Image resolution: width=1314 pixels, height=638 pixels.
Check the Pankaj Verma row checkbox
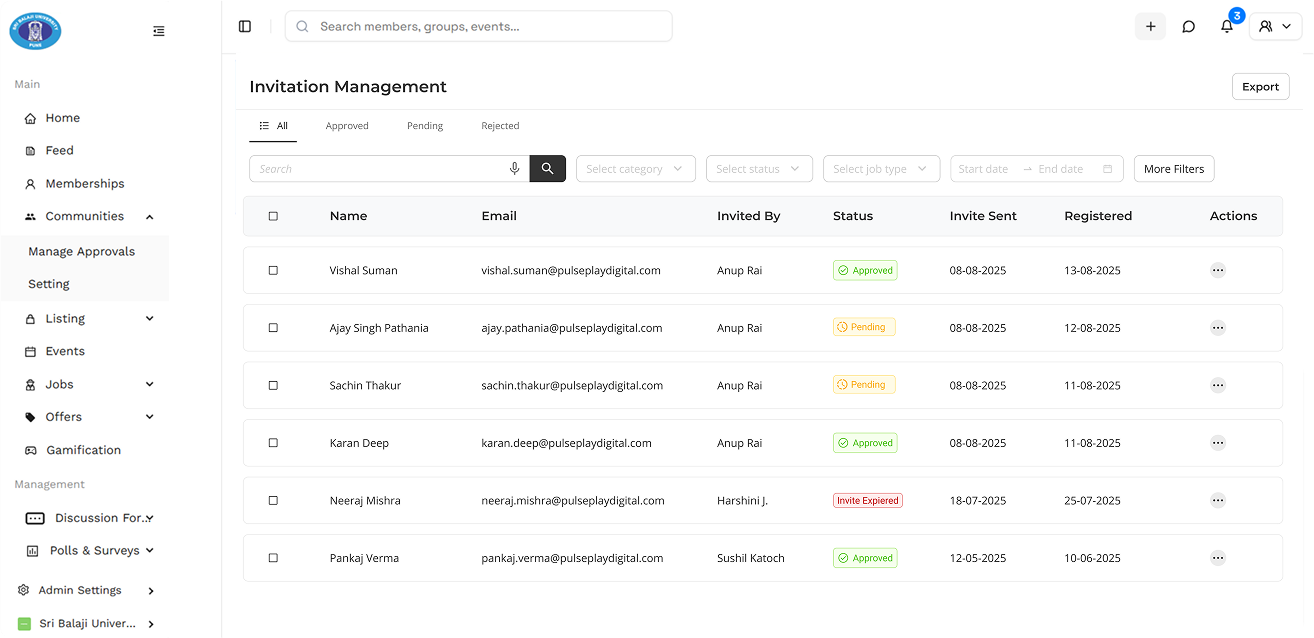pos(273,558)
